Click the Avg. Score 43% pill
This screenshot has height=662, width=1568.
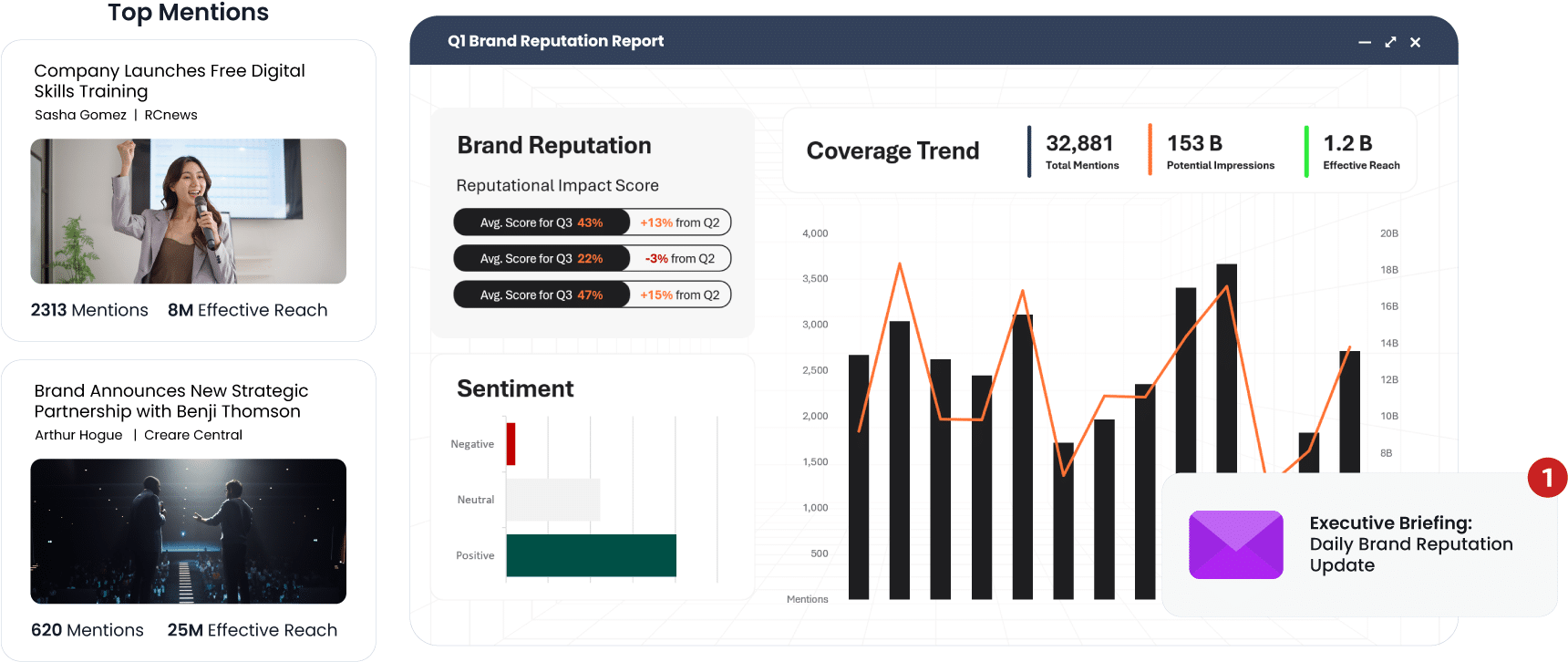coord(542,222)
